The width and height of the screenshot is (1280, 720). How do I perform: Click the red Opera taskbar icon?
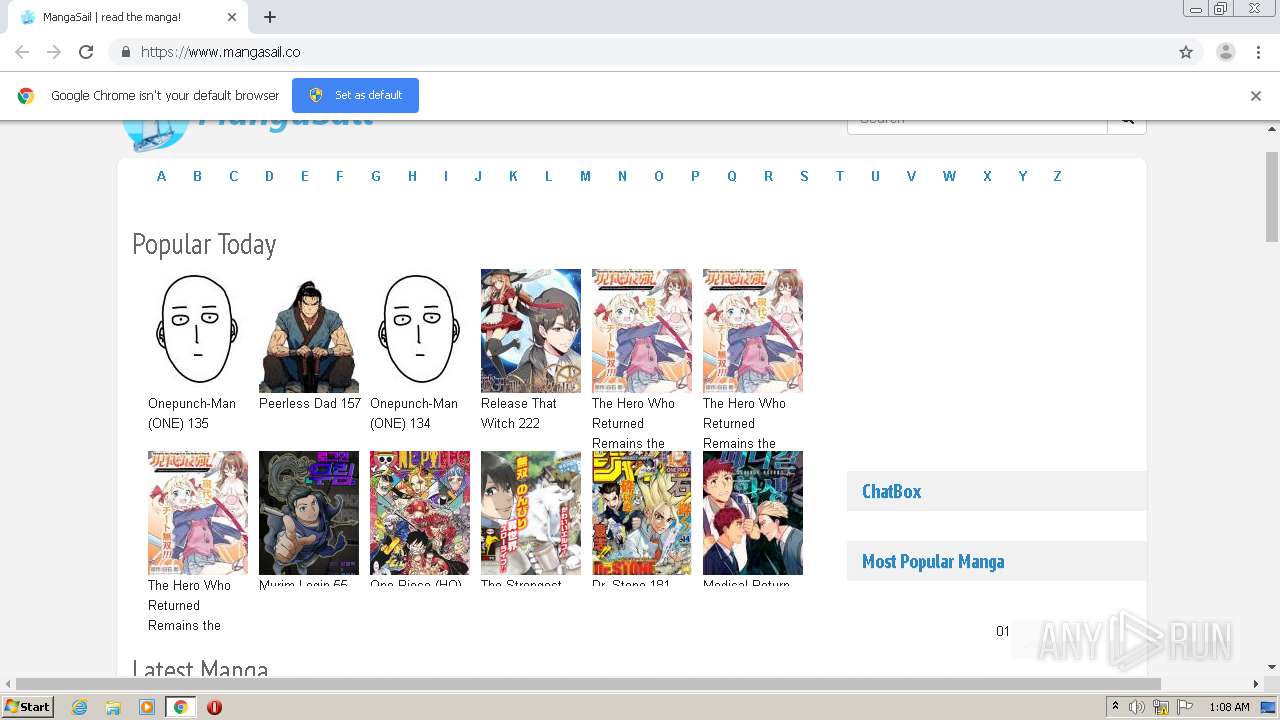pyautogui.click(x=214, y=707)
